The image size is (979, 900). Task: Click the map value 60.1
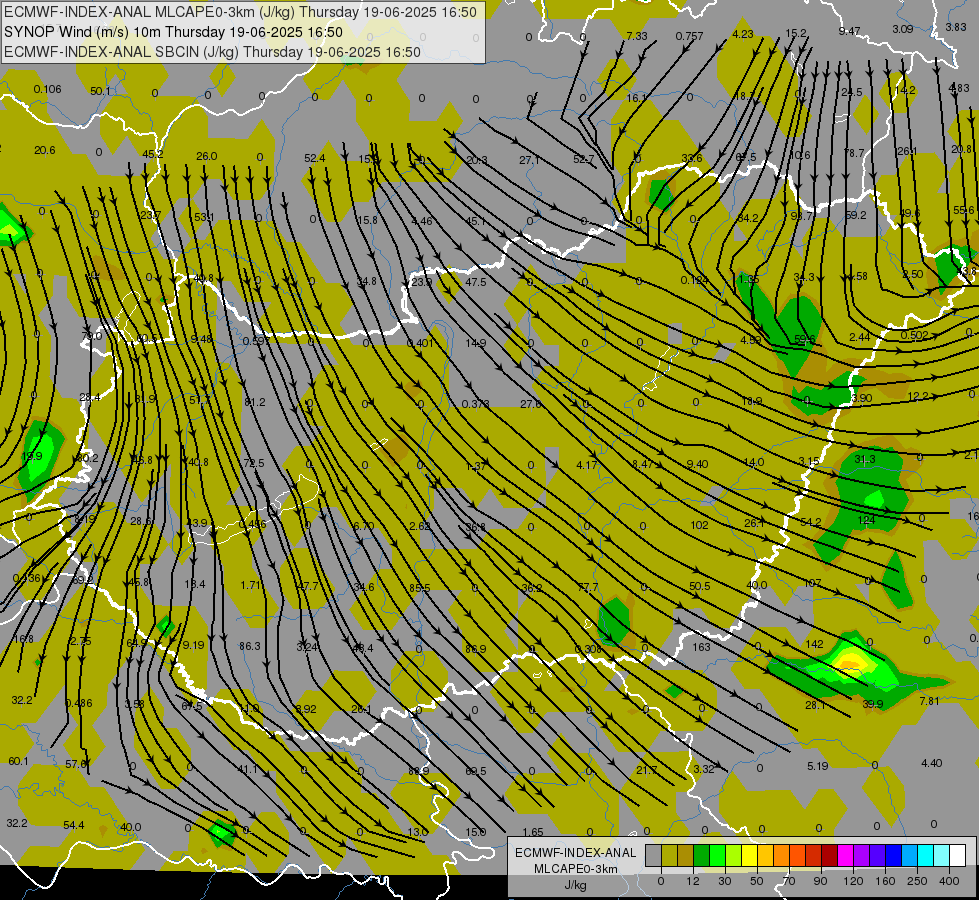tap(18, 761)
